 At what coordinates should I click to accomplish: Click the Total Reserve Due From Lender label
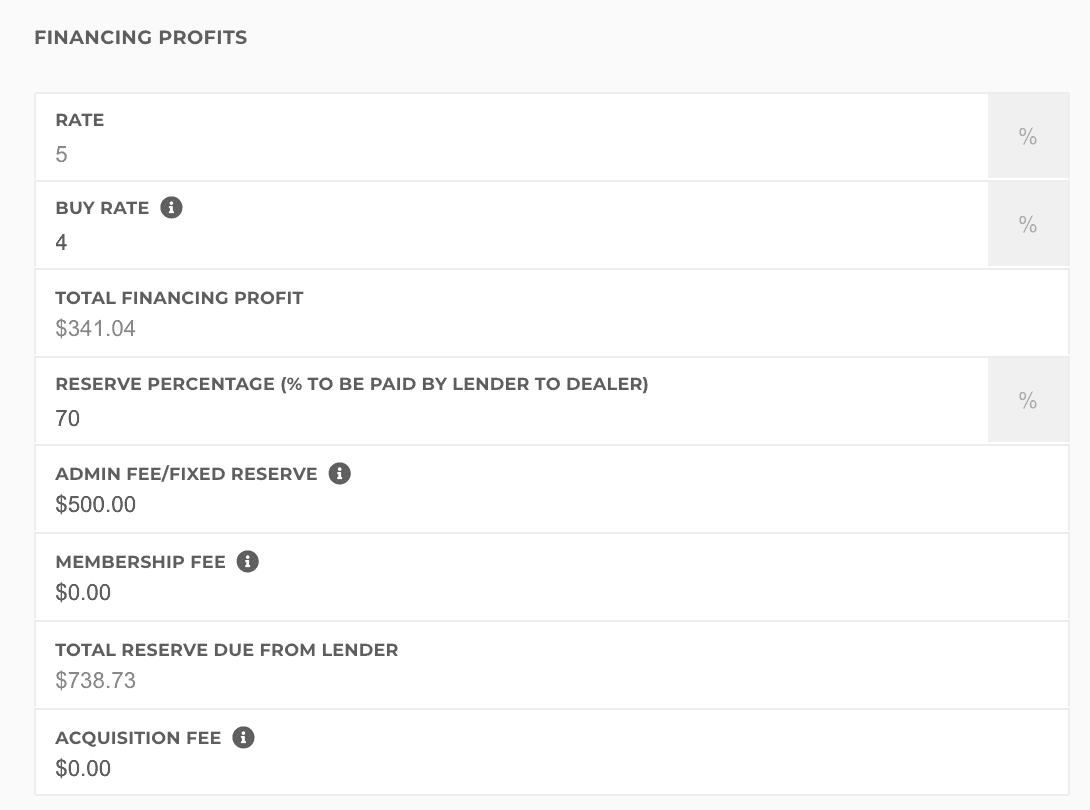[227, 650]
